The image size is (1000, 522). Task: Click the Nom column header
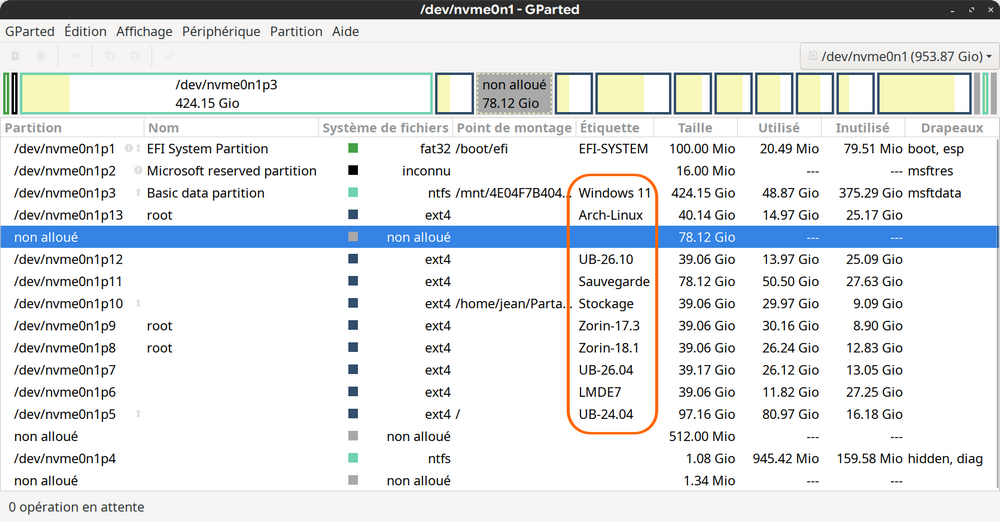pos(232,128)
